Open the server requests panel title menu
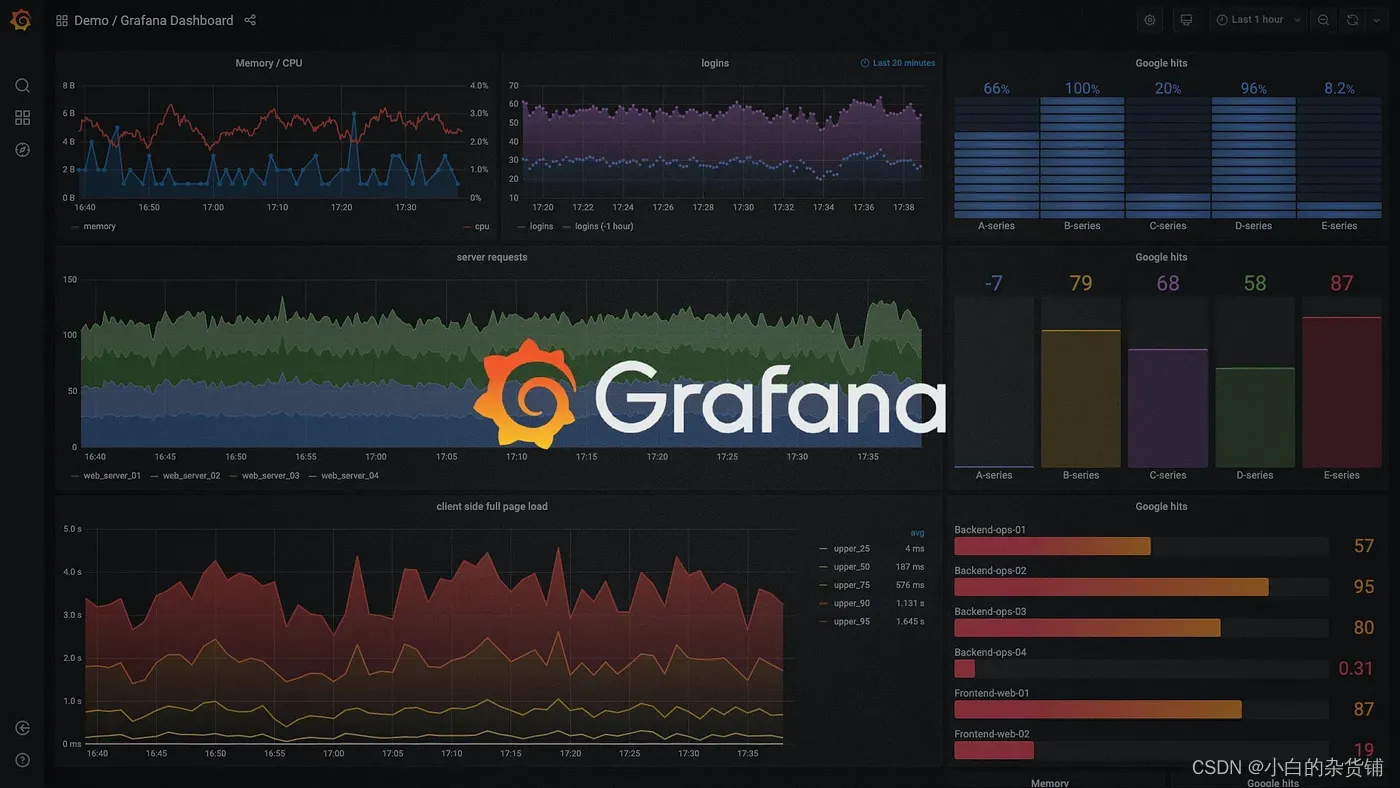The image size is (1400, 788). click(x=492, y=257)
